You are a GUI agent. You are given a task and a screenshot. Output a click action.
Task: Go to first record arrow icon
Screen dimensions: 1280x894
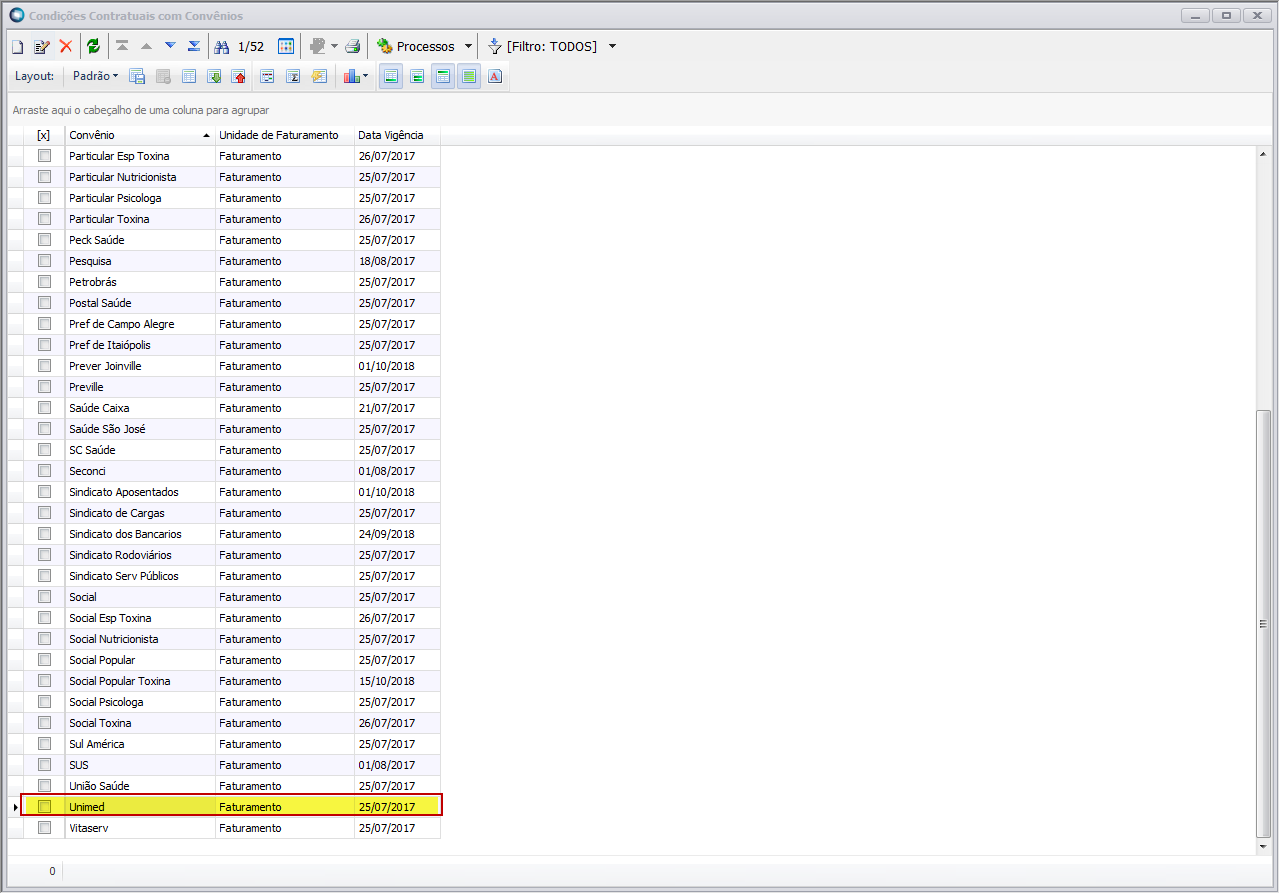click(x=122, y=46)
